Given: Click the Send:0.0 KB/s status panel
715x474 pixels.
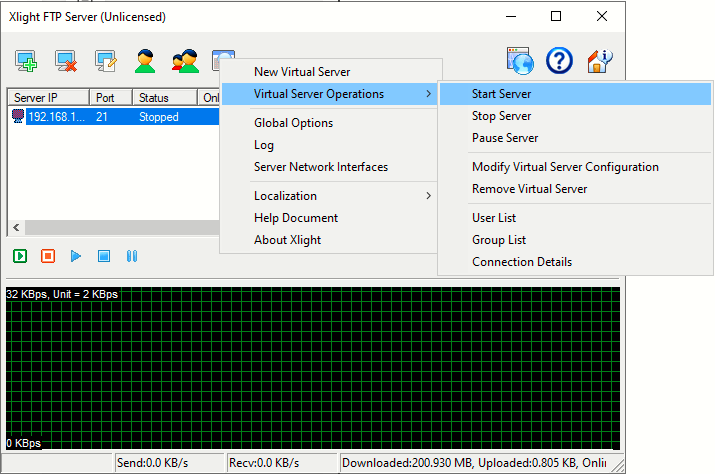Looking at the screenshot, I should point(169,463).
